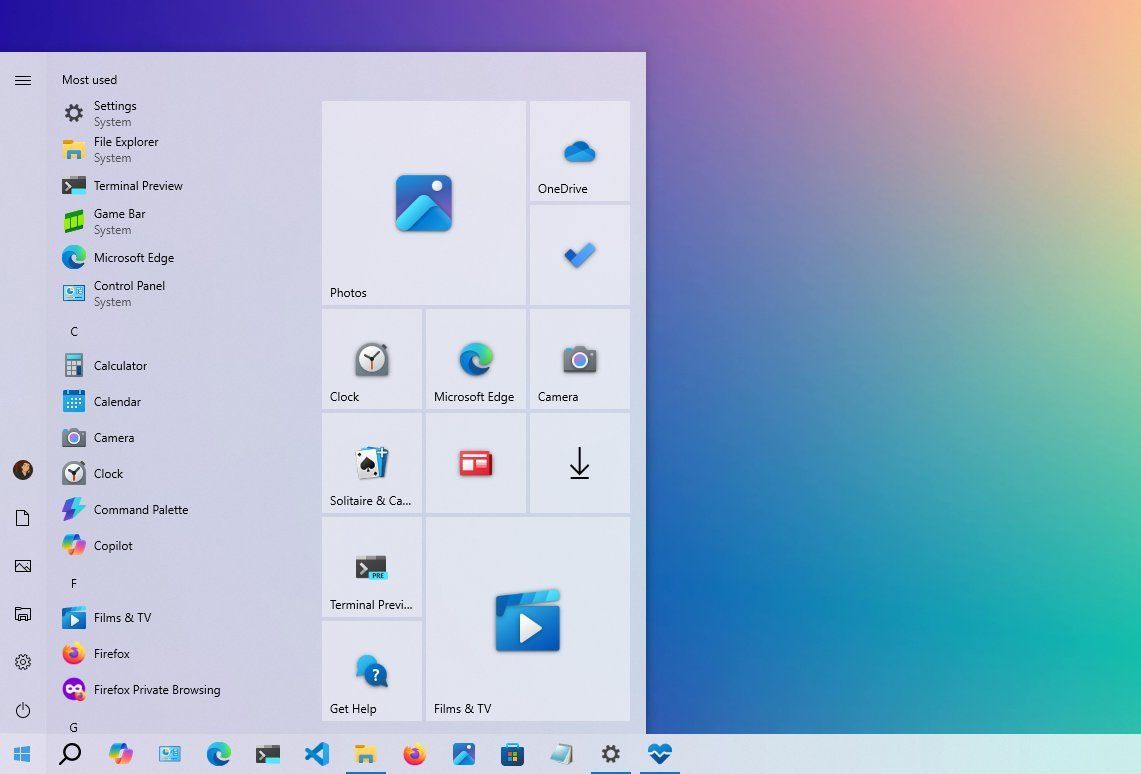1141x774 pixels.
Task: Open Visual Studio Code from the taskbar
Action: pyautogui.click(x=316, y=754)
